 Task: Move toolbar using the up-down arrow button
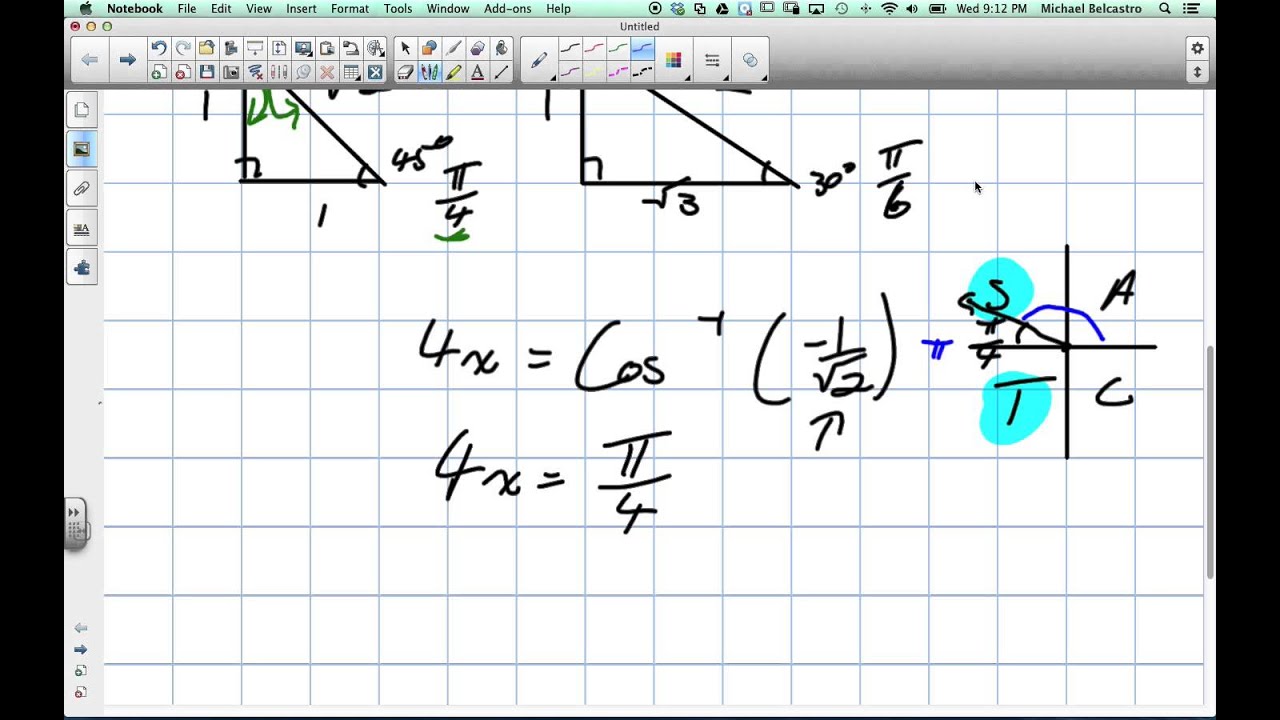pos(1197,72)
